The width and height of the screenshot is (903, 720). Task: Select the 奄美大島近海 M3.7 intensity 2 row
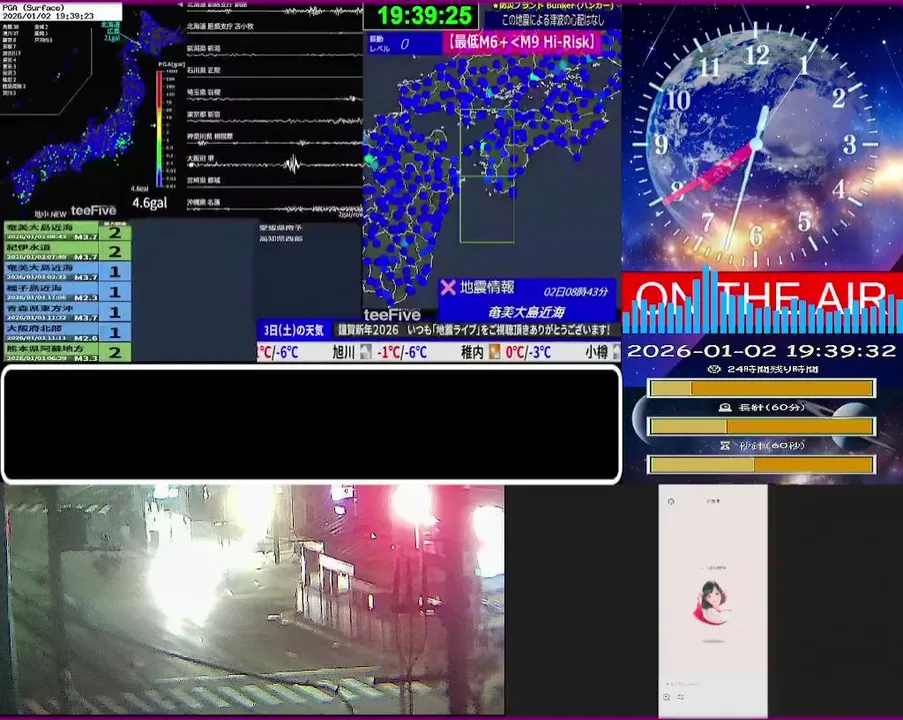click(x=67, y=232)
